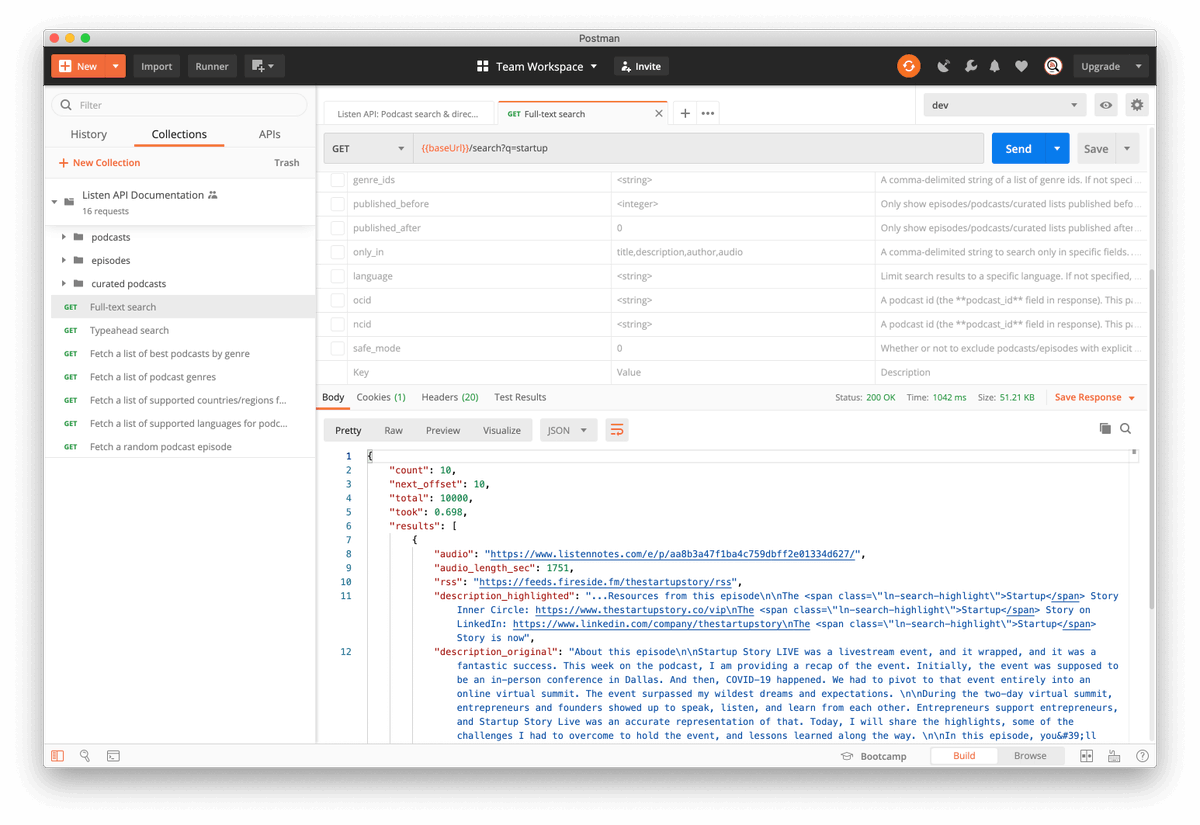Click the Save Response link
The image size is (1200, 825).
click(x=1090, y=396)
